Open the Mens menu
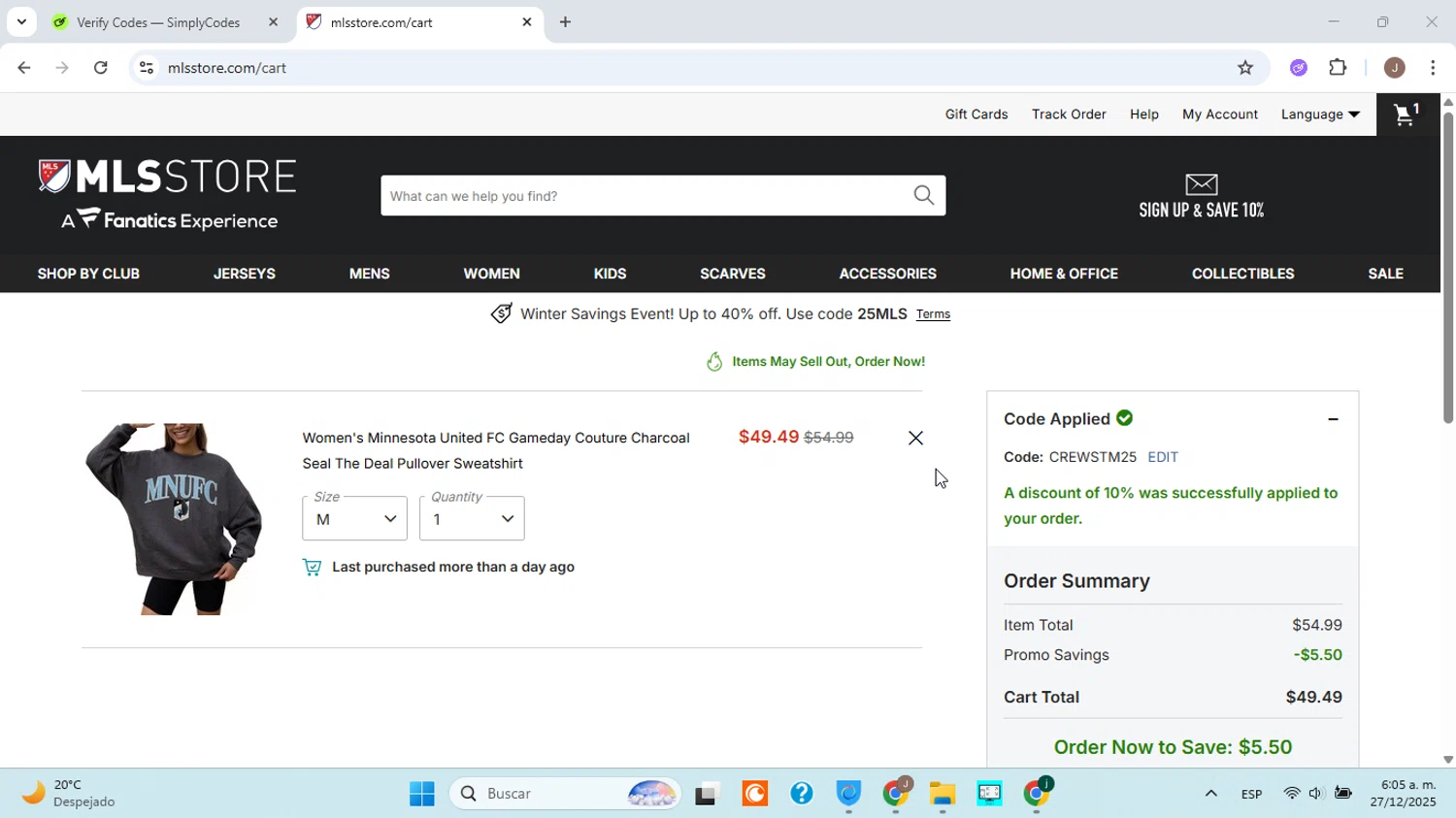 pos(370,274)
